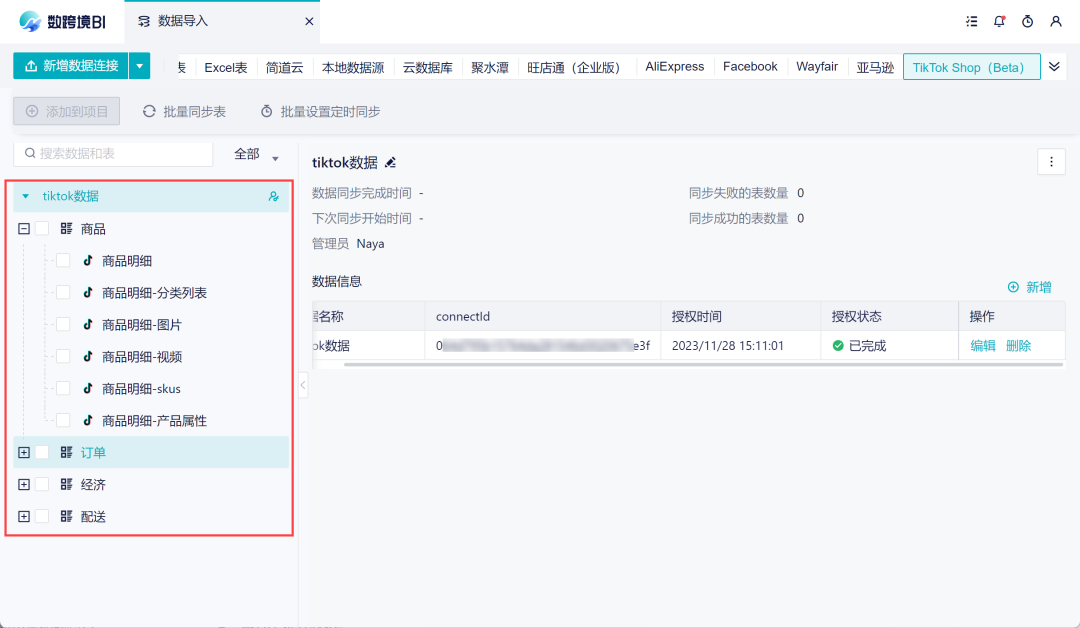1080x628 pixels.
Task: Open the 全部 filter dropdown
Action: 256,155
